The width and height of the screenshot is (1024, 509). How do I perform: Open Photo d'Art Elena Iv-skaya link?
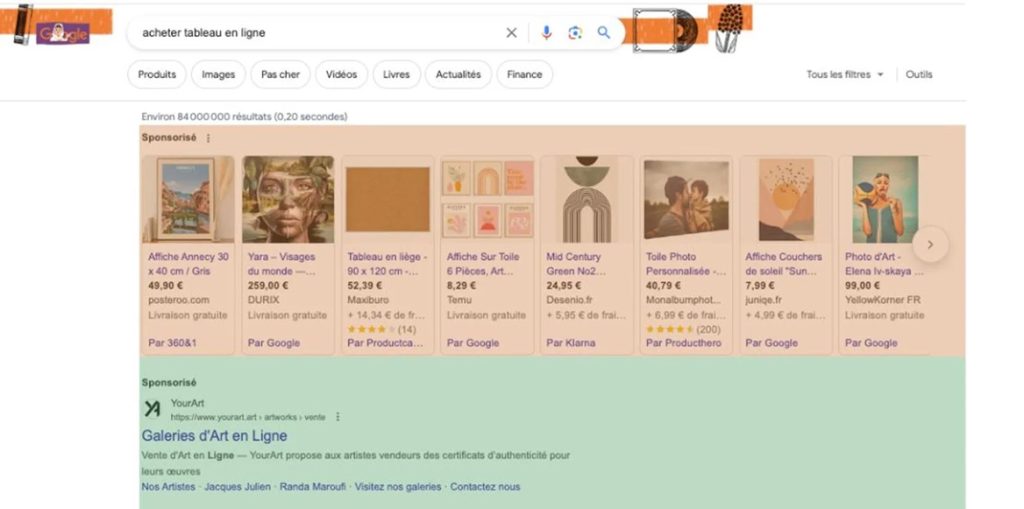click(x=884, y=264)
